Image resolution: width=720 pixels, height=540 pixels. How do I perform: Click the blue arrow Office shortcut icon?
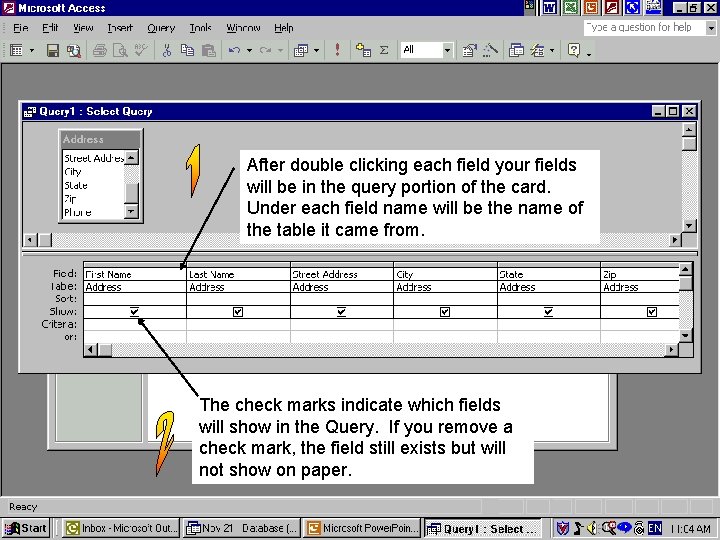click(632, 7)
